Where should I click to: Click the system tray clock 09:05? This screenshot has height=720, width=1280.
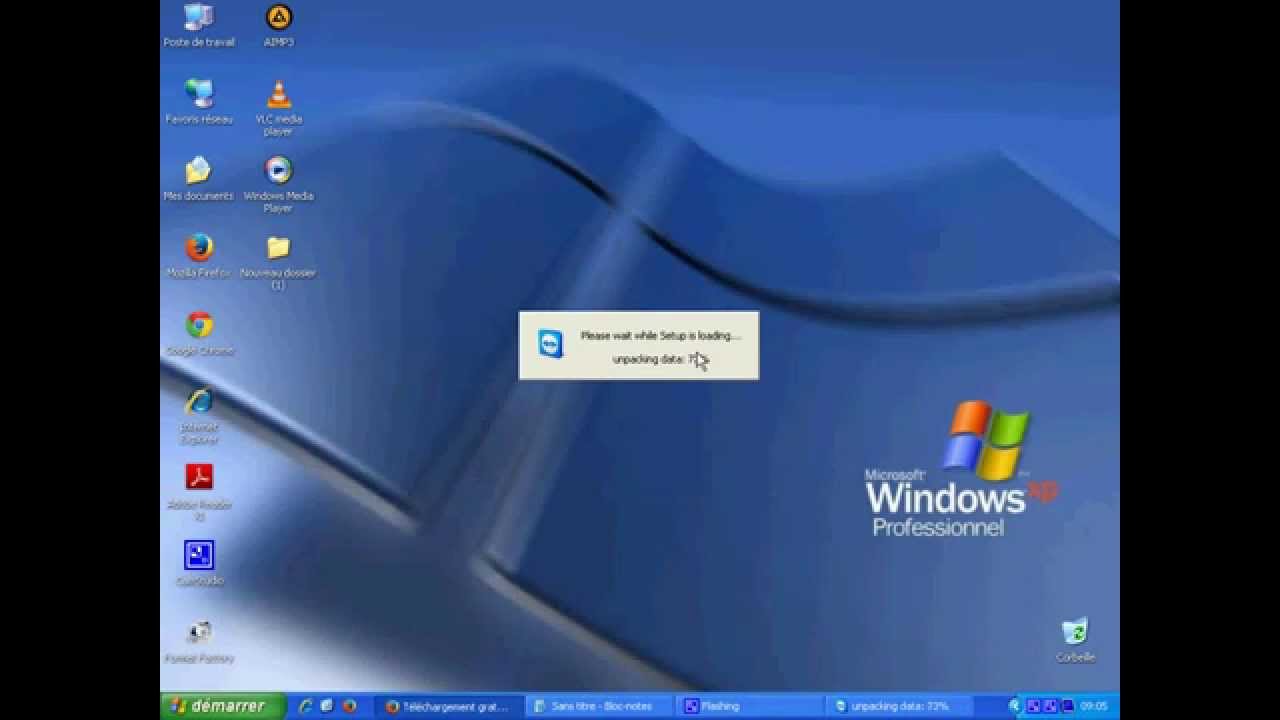click(x=1094, y=706)
